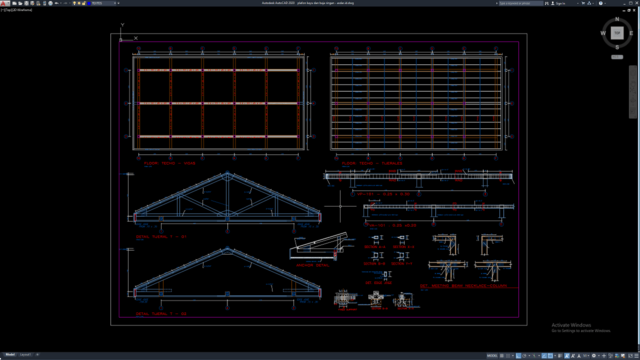Click the TOP face of the ViewCube
This screenshot has height=360, width=640.
(617, 33)
